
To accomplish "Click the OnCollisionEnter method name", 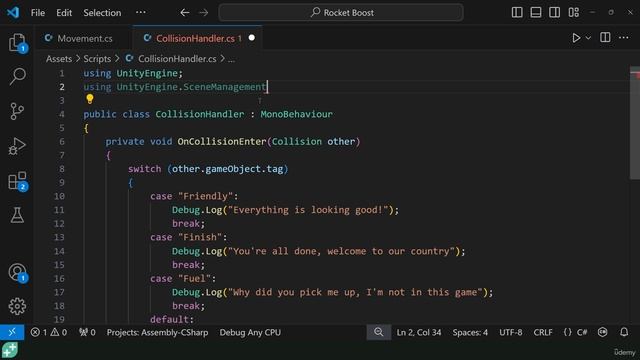I will pyautogui.click(x=222, y=142).
